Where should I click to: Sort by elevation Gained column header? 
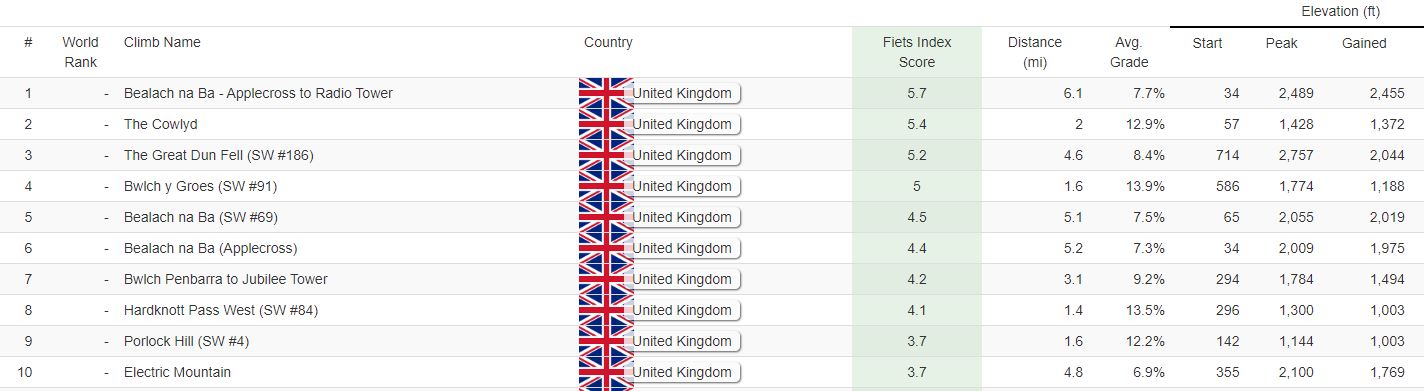(1364, 43)
